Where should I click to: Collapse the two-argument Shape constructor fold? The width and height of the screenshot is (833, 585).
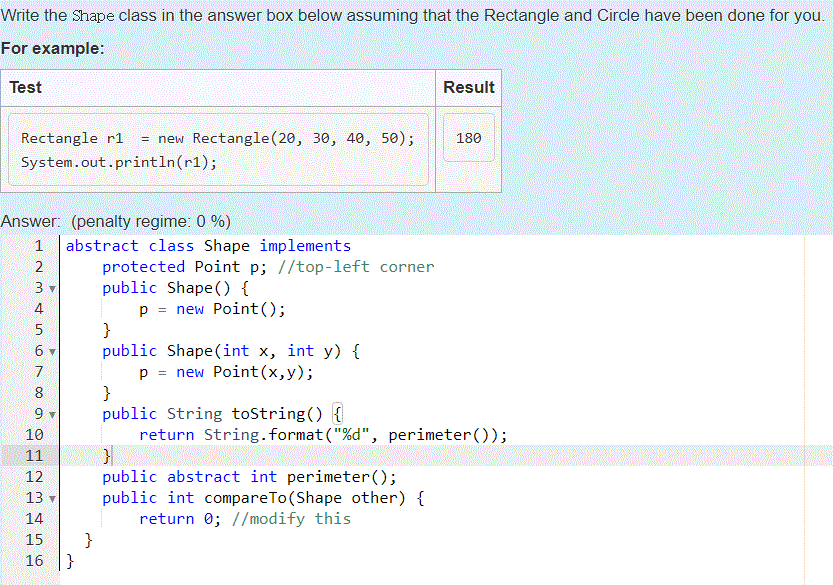pyautogui.click(x=52, y=351)
